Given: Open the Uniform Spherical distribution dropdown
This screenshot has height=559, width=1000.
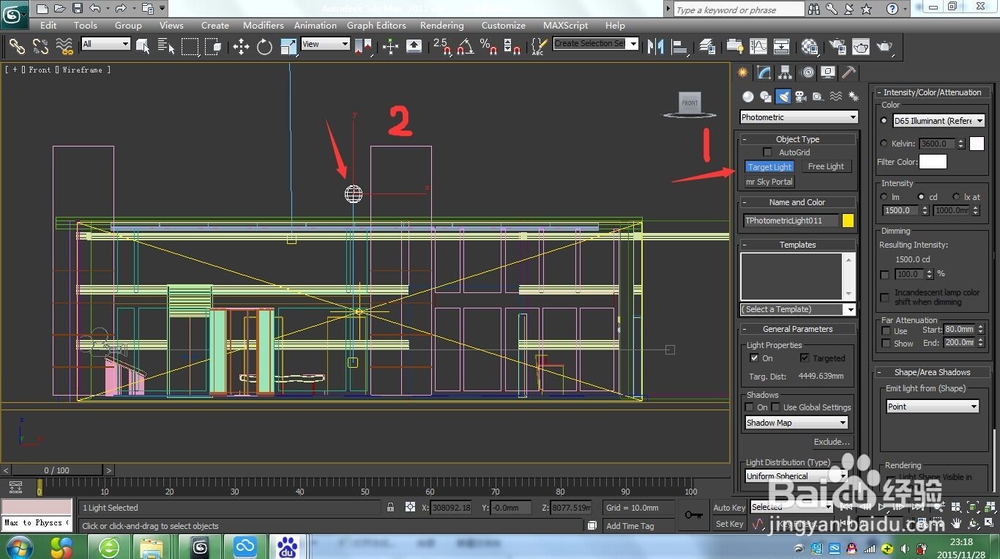Looking at the screenshot, I should (796, 476).
